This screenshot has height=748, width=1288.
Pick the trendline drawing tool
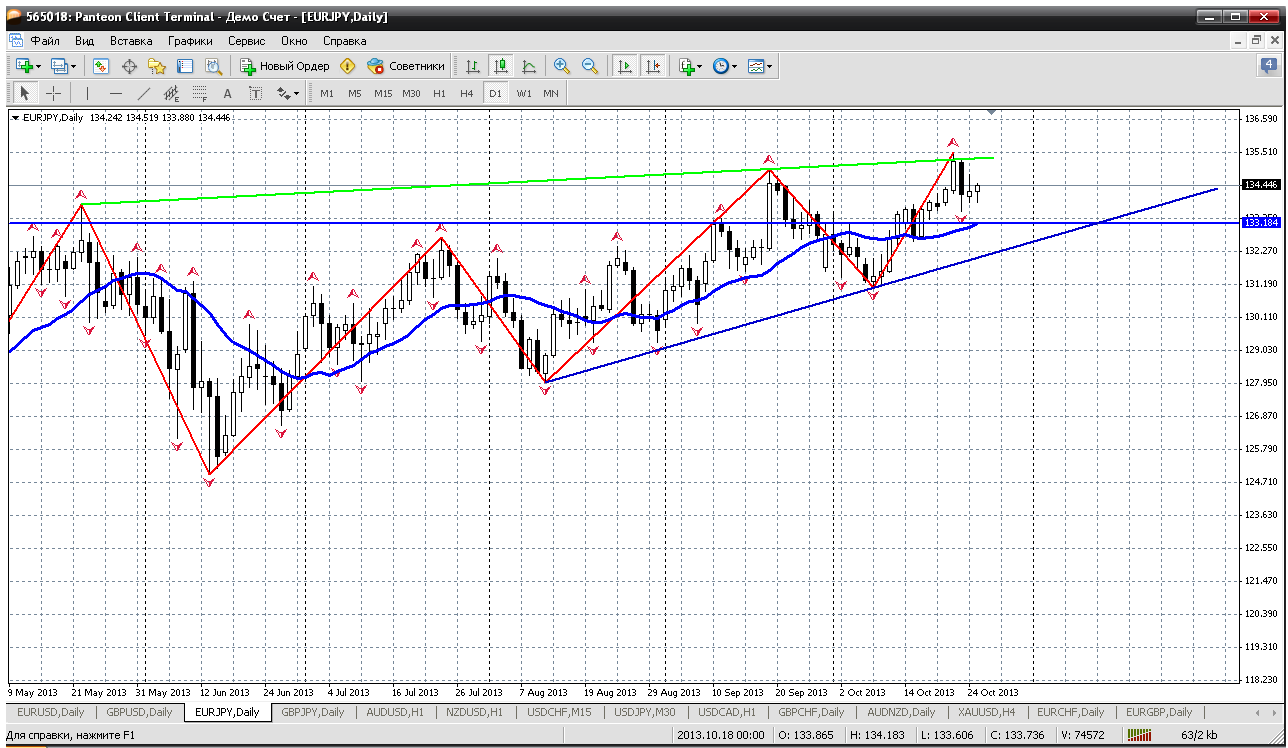click(x=144, y=93)
